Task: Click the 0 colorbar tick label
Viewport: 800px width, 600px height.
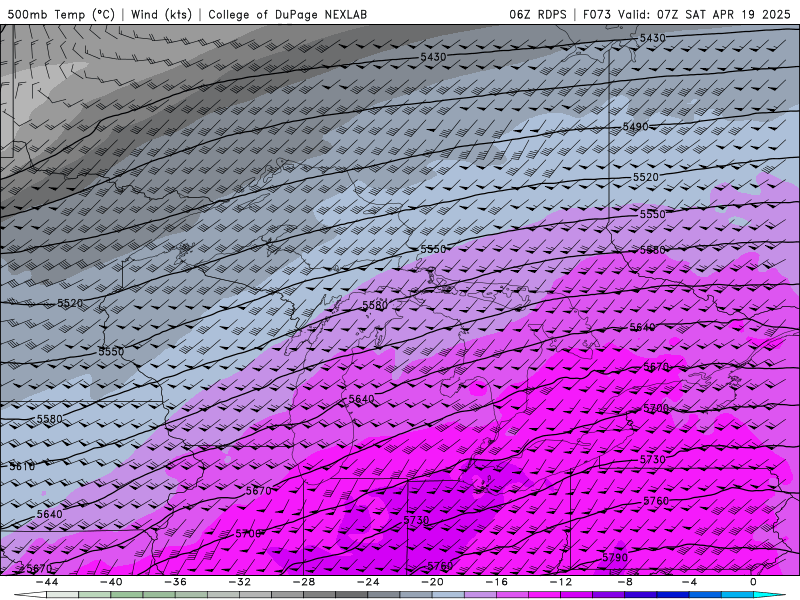Action: 753,582
